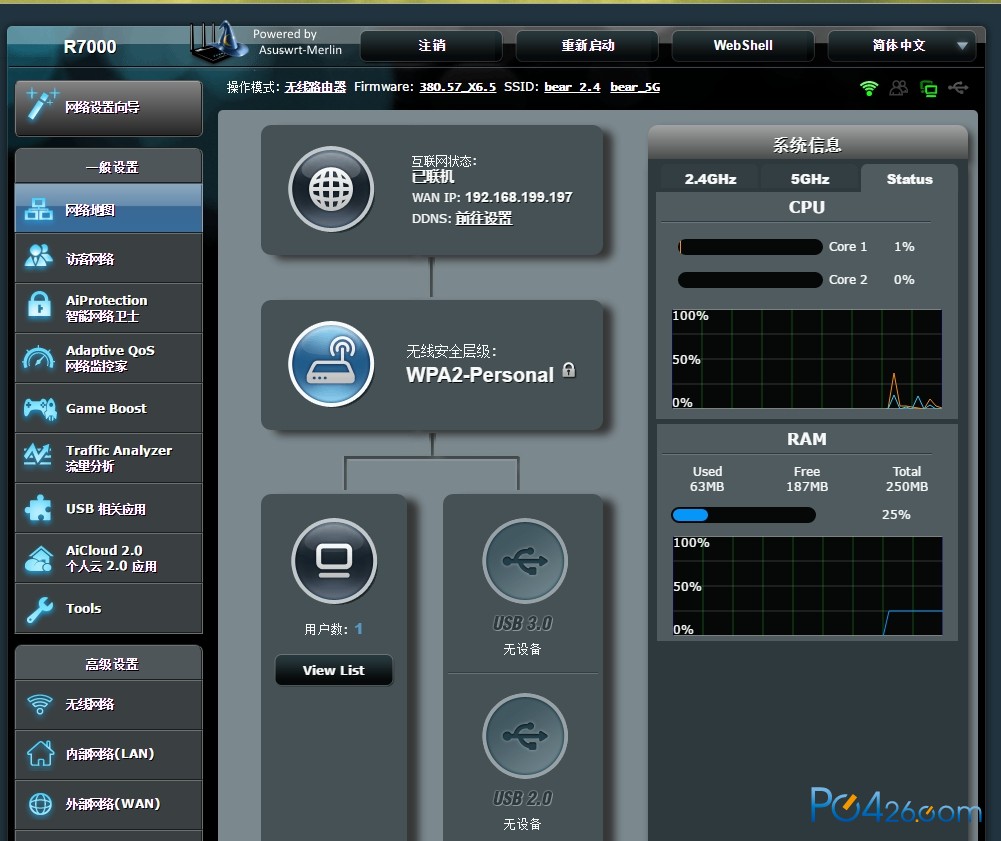Click the View List button
1001x841 pixels.
[x=334, y=670]
